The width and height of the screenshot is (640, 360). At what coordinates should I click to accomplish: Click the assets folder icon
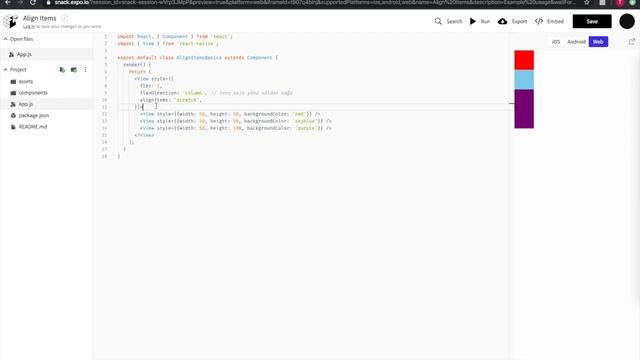[x=13, y=82]
